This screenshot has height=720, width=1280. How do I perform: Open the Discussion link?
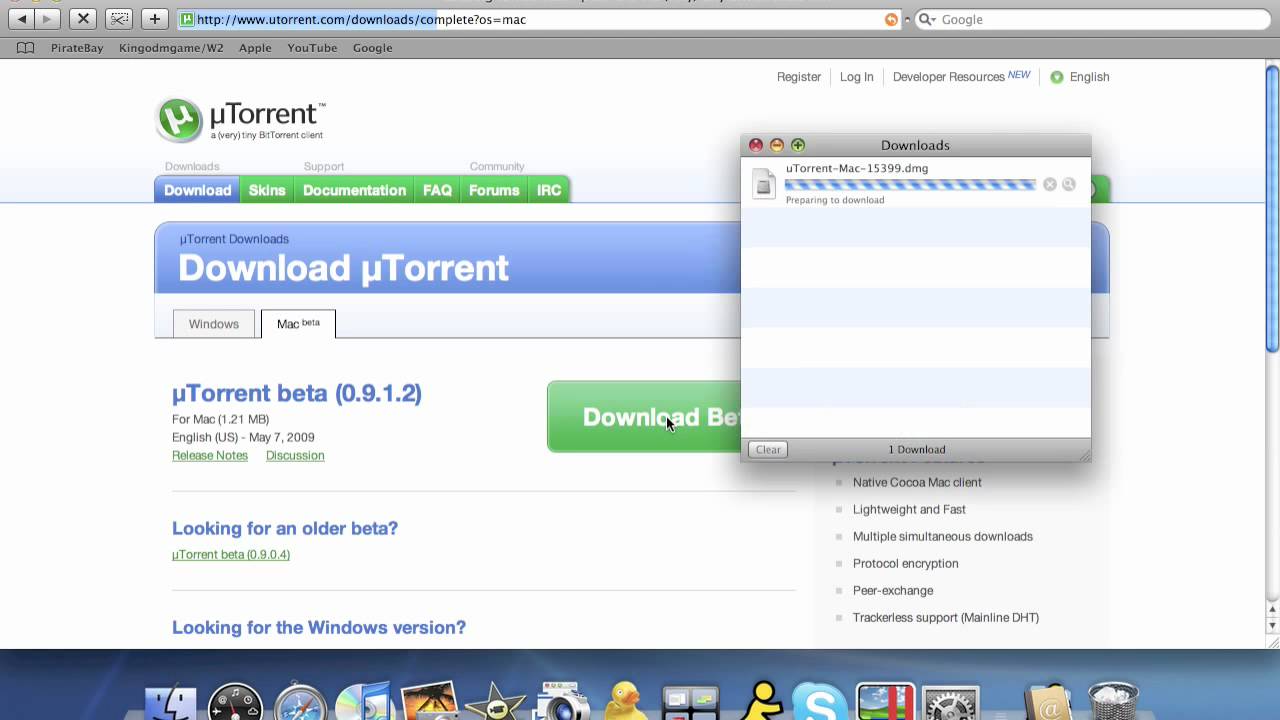(295, 456)
